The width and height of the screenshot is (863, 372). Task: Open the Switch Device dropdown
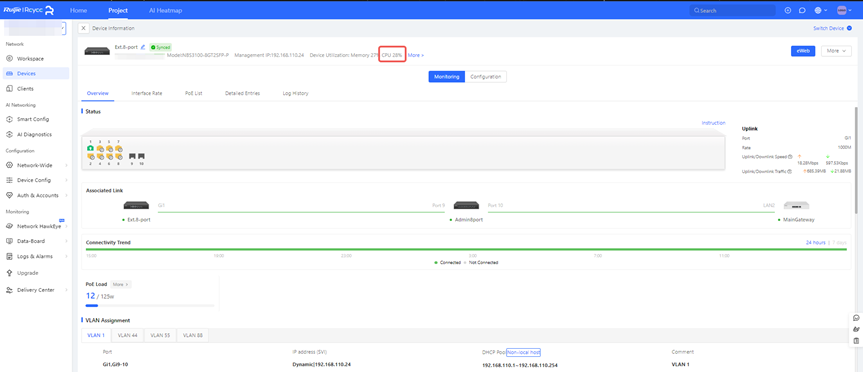[832, 28]
